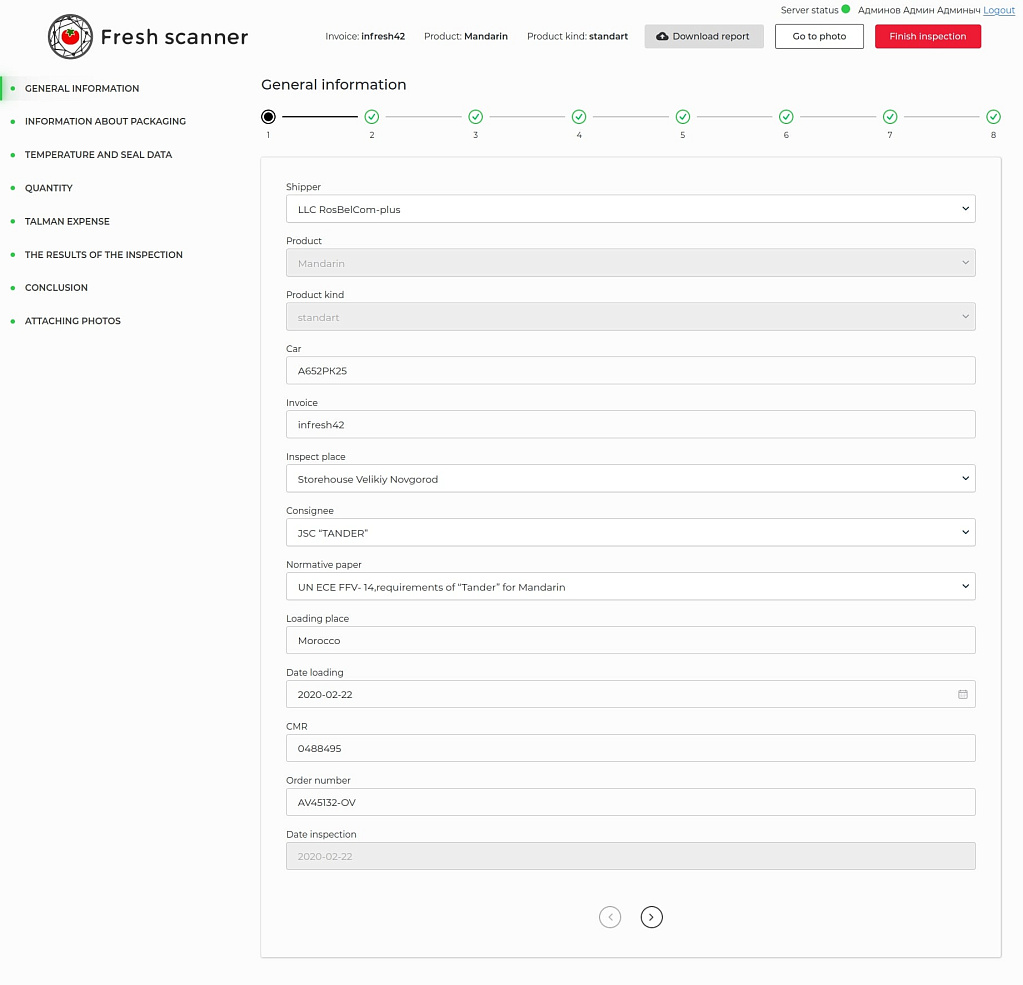Go to step 2 checkmark in progress bar
Screen dimensions: 1023x985
pyautogui.click(x=372, y=117)
